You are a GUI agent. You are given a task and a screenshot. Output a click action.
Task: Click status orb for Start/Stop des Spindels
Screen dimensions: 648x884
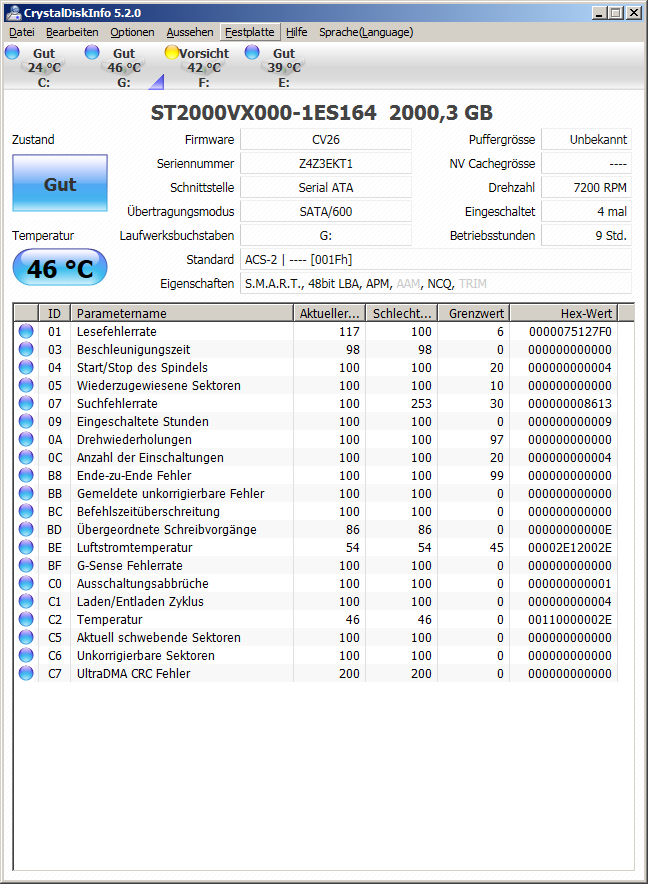tap(26, 368)
